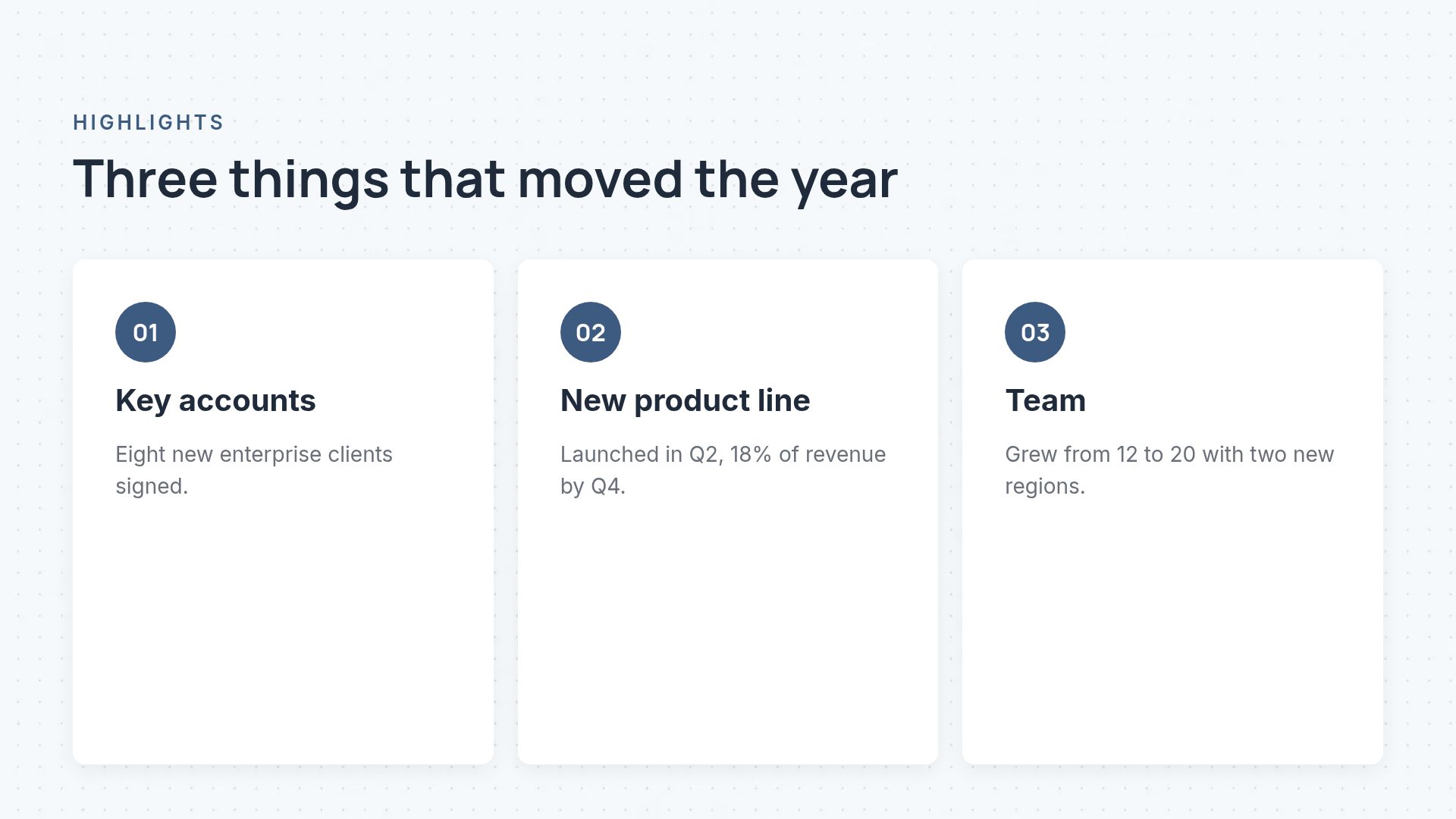Click the by Q4 text line
This screenshot has height=819, width=1456.
(x=593, y=487)
